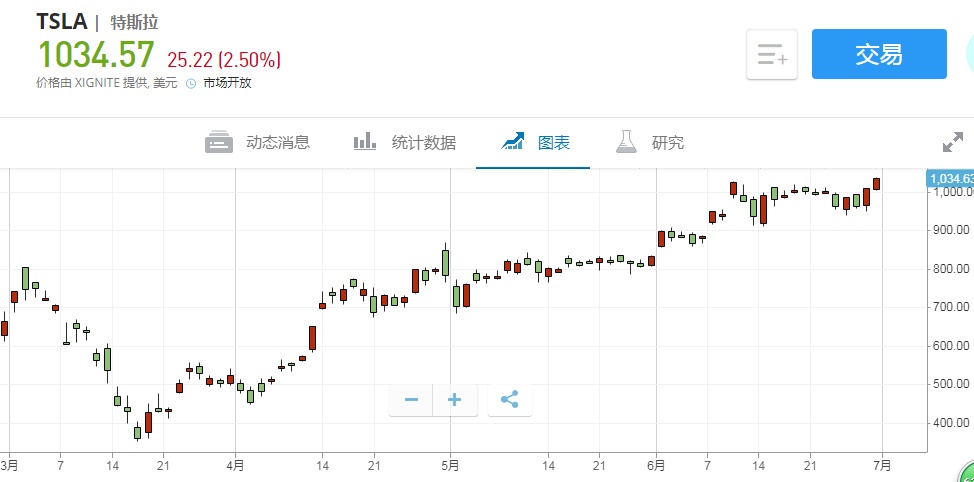Switch to the 统计数据 tab
The image size is (974, 482).
[x=423, y=142]
